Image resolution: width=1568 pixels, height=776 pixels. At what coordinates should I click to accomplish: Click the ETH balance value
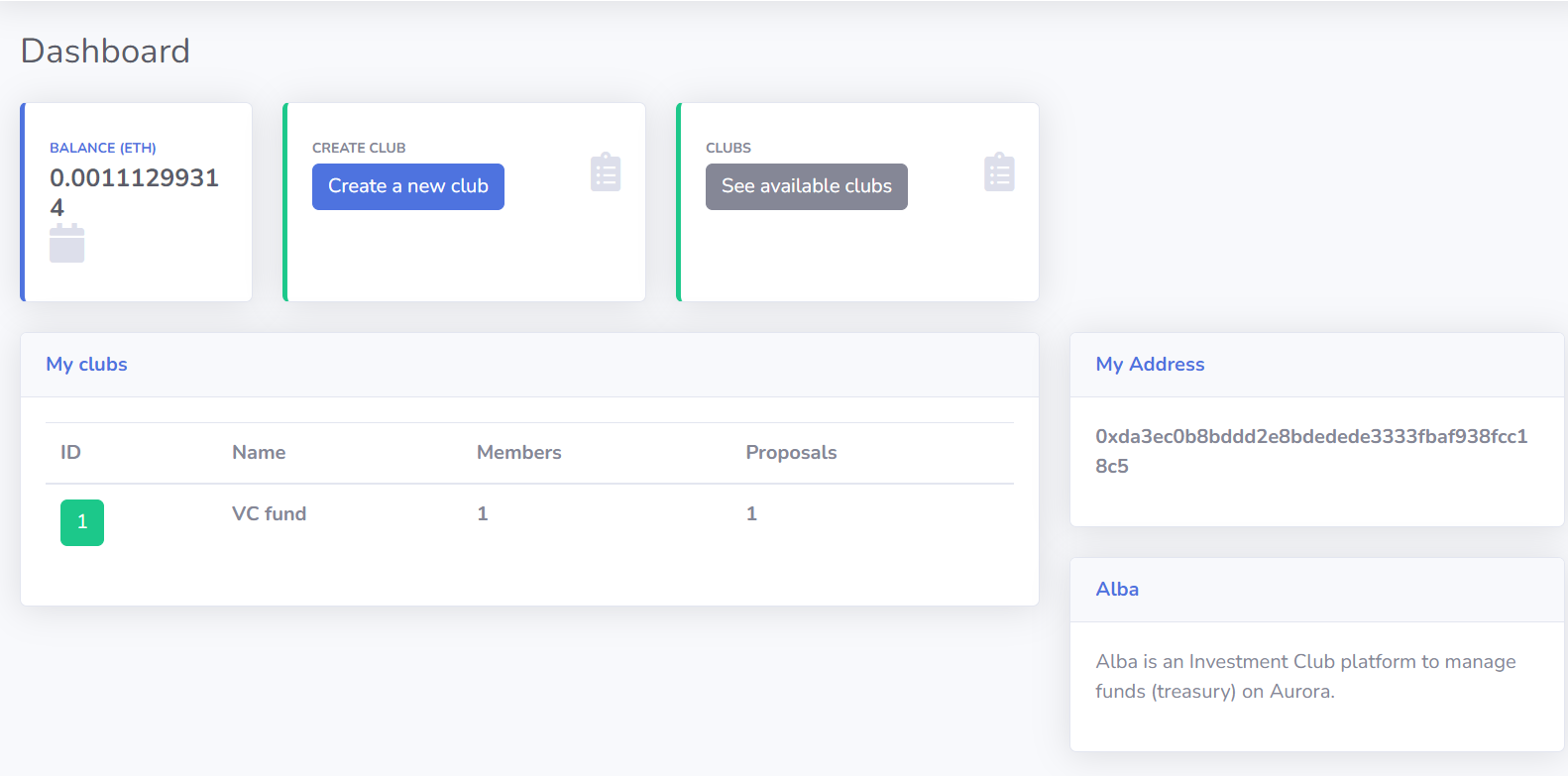click(x=134, y=191)
